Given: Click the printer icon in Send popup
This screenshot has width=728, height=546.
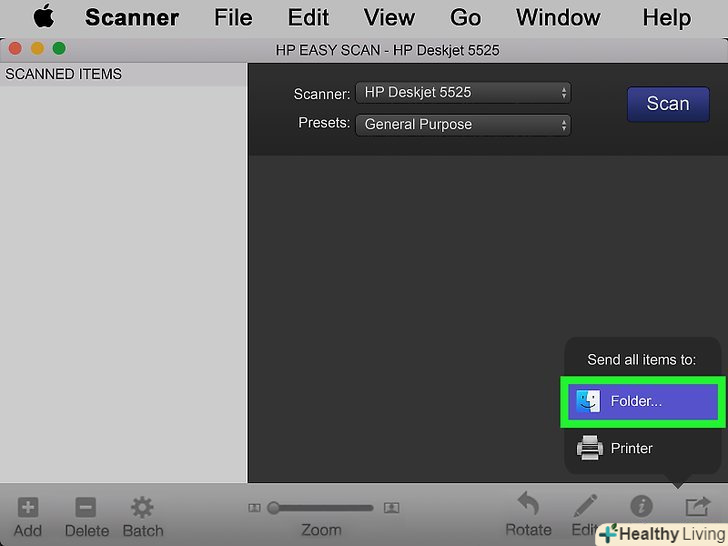Looking at the screenshot, I should pos(590,448).
